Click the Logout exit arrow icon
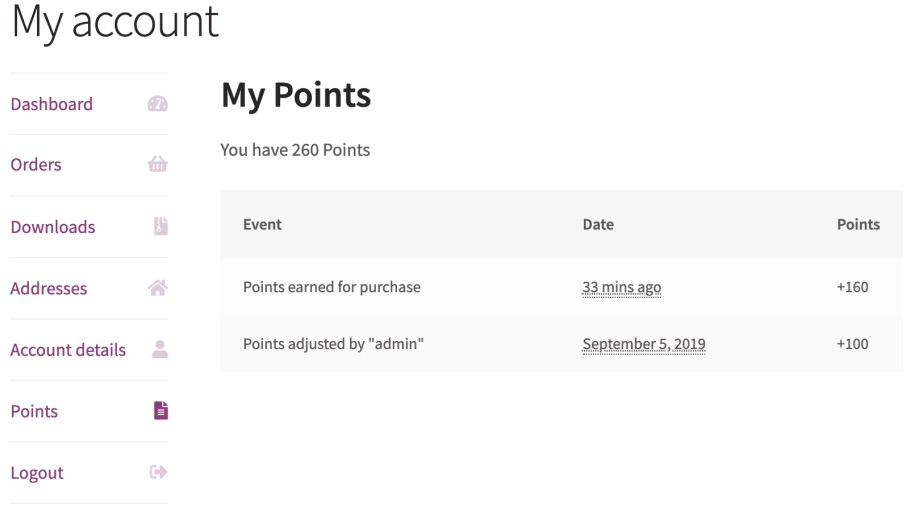The image size is (908, 514). coord(158,473)
